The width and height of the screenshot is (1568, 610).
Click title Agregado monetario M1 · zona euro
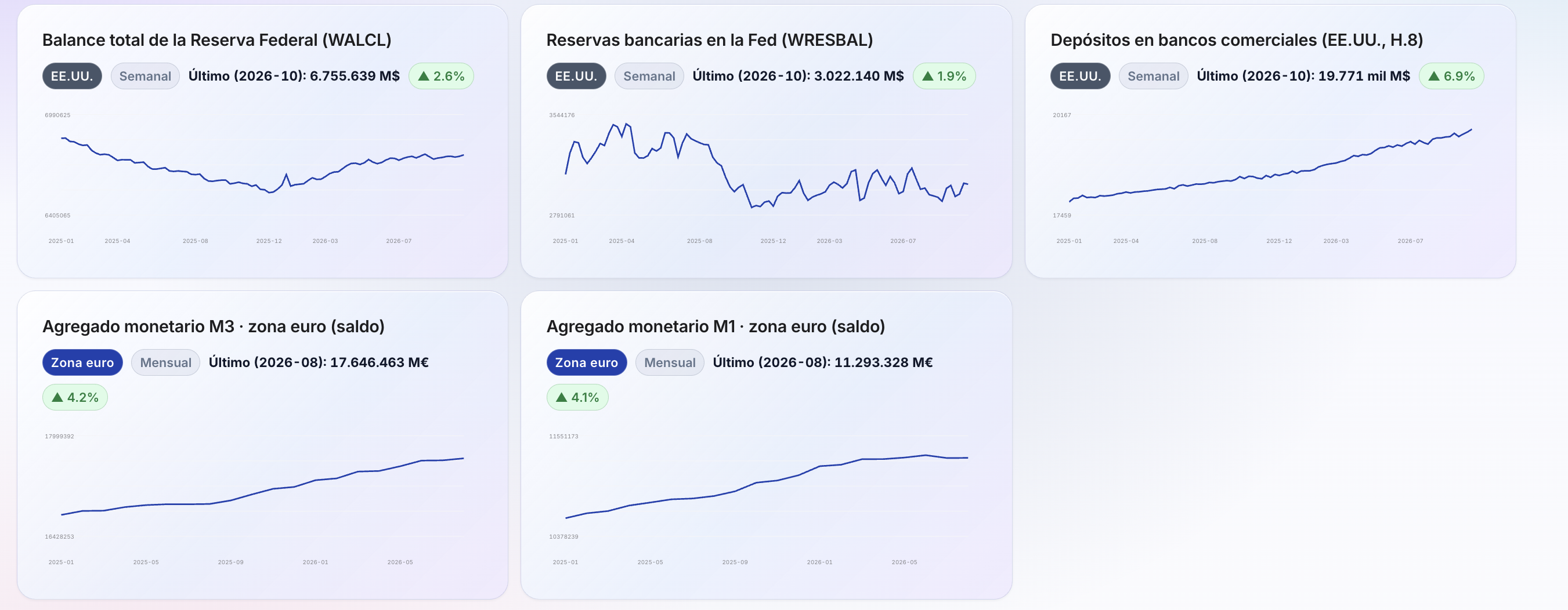pos(715,326)
